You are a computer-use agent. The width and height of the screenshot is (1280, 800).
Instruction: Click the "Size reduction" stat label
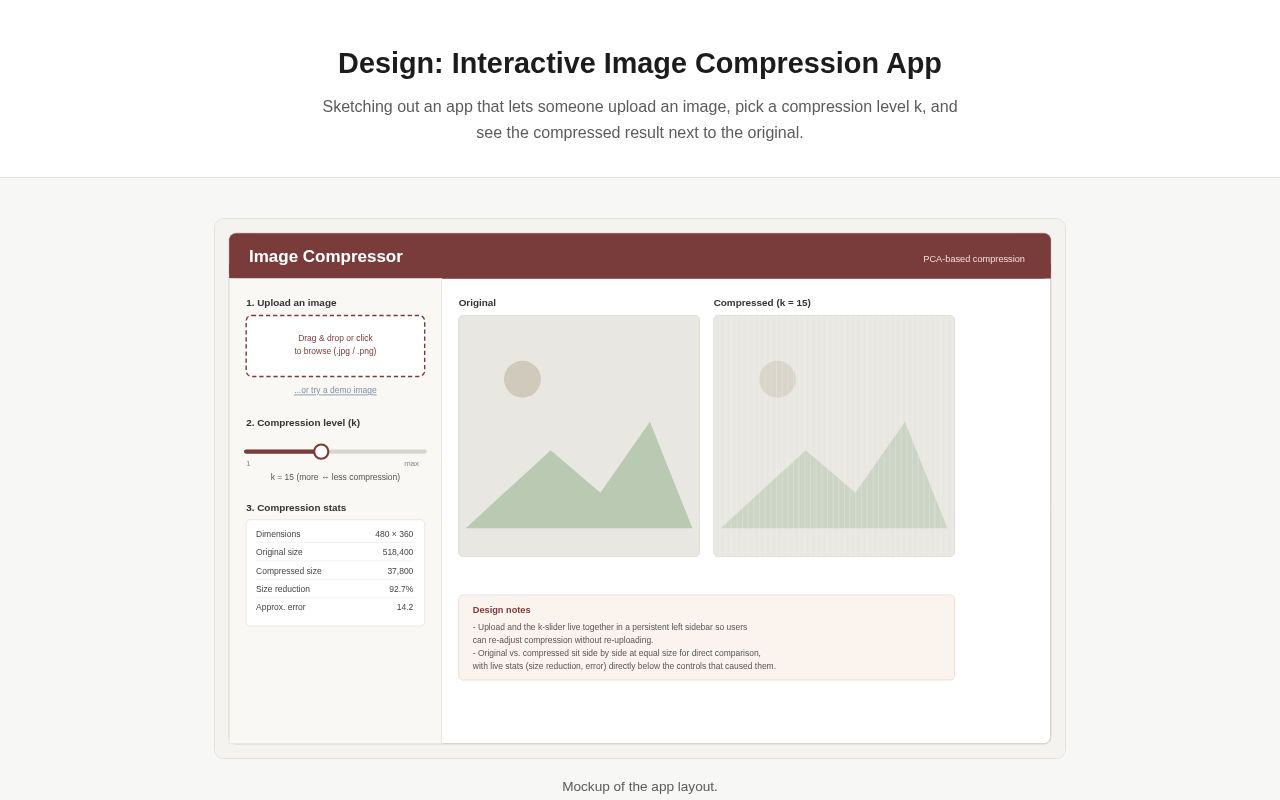tap(283, 589)
